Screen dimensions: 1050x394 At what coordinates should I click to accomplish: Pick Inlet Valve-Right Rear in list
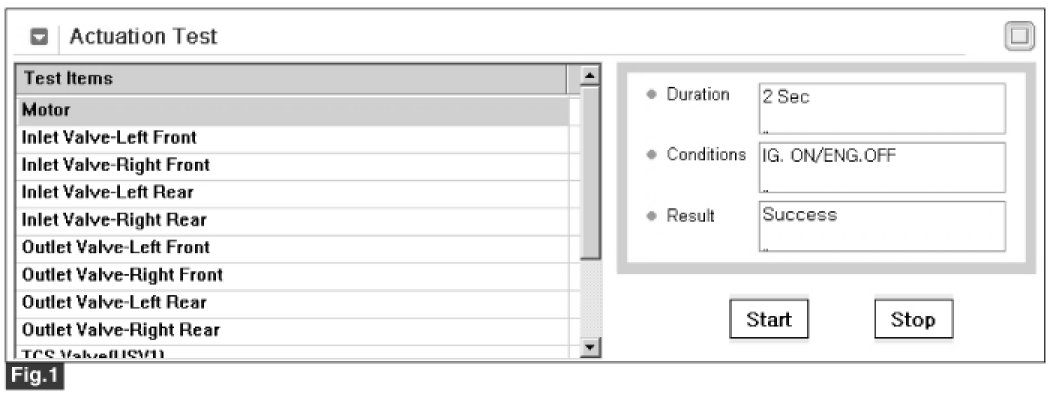tap(293, 221)
